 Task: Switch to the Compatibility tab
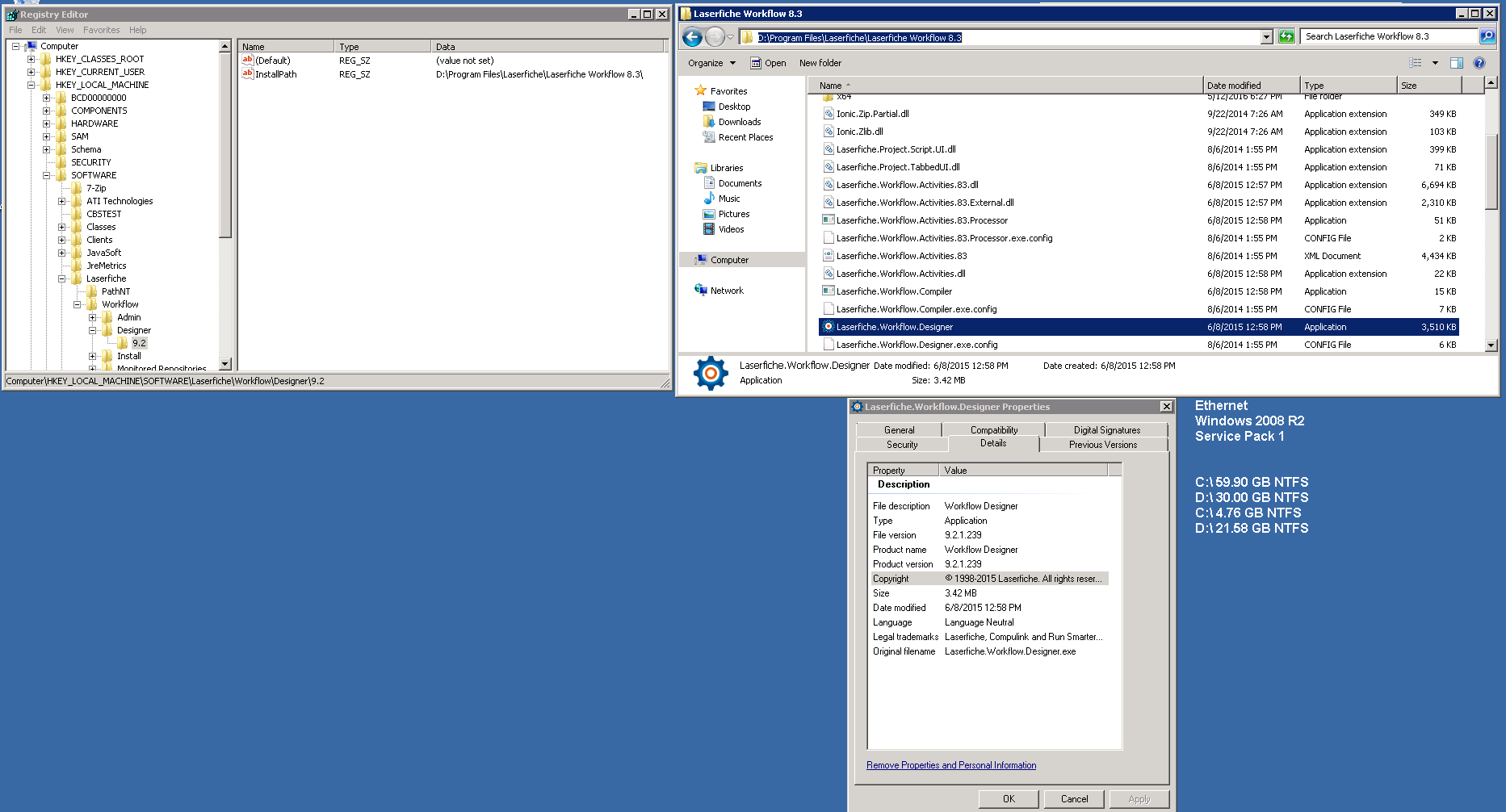[994, 430]
